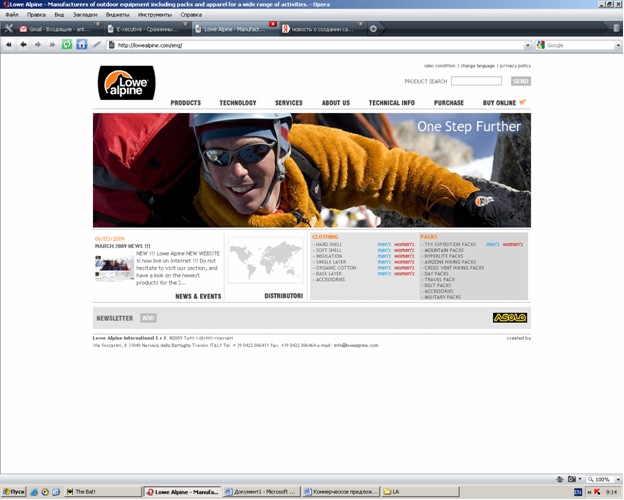
Task: Open the TECHNICAL INFO link
Action: (392, 103)
